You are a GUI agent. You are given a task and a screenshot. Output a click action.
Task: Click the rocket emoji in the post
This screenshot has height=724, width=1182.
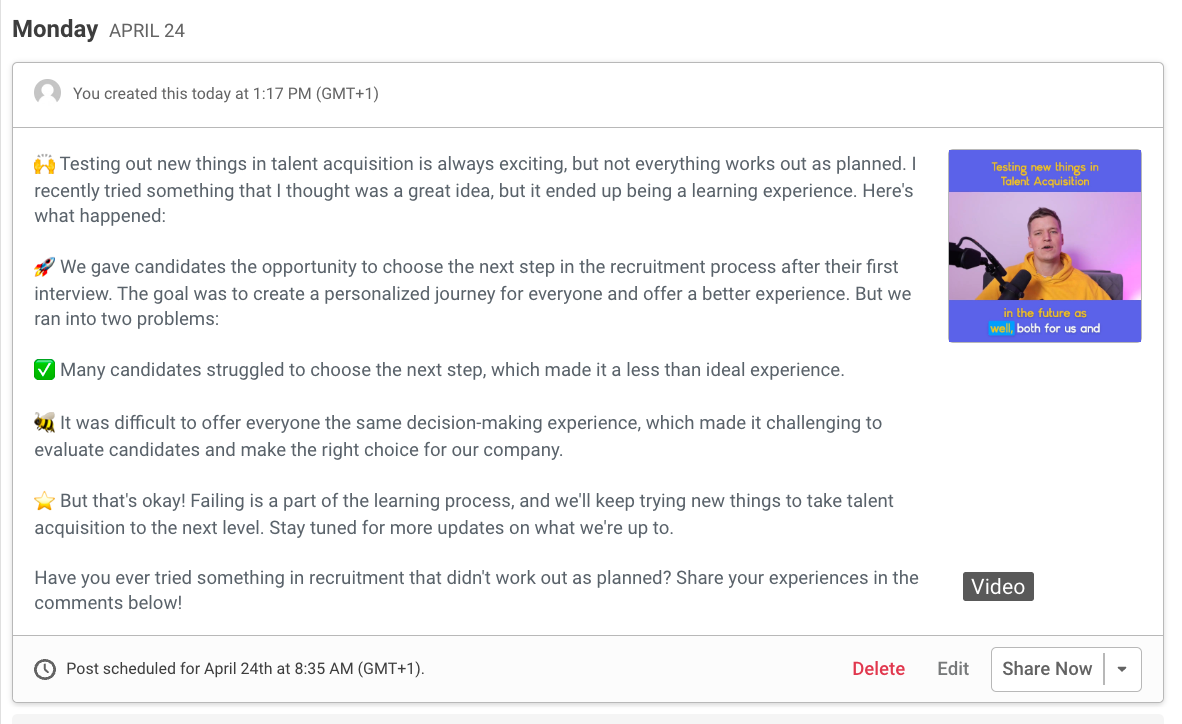44,266
